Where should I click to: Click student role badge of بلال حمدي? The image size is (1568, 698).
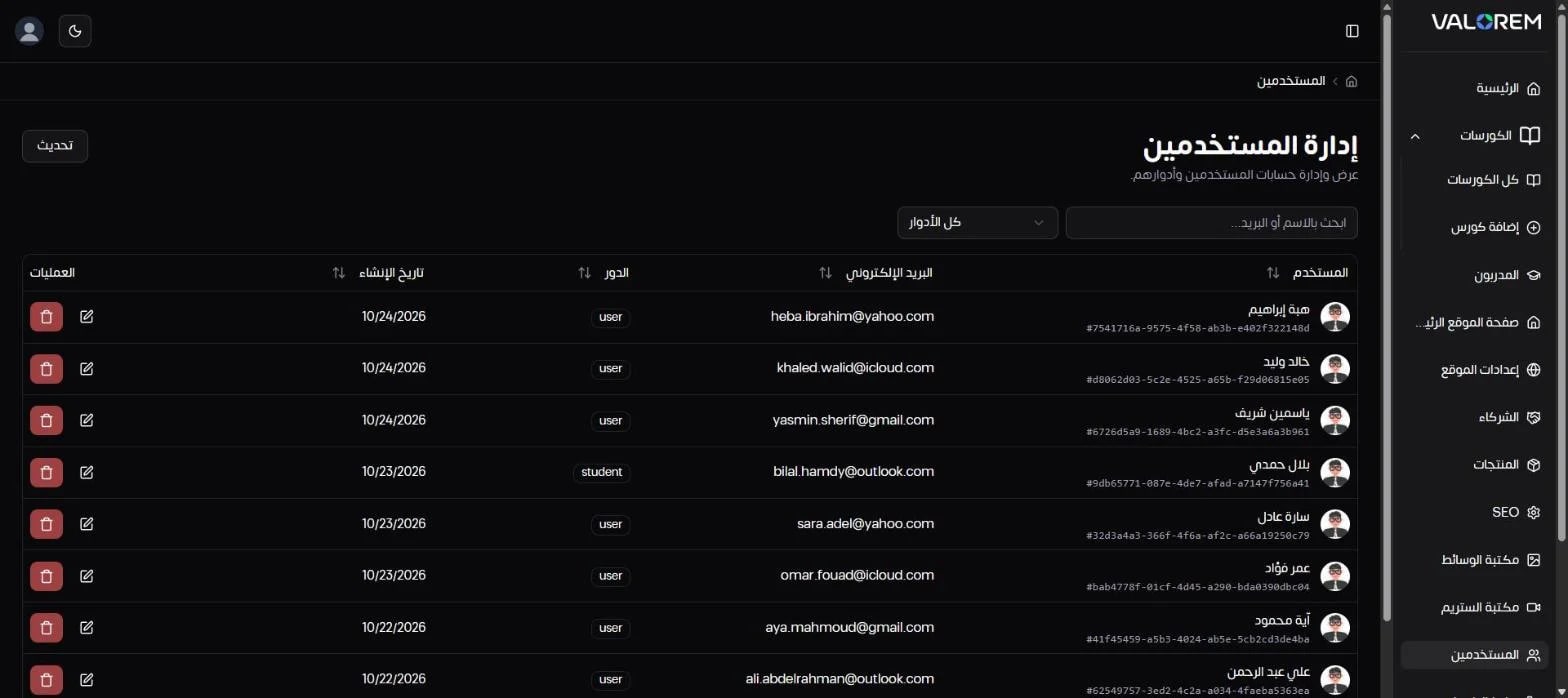click(x=602, y=472)
